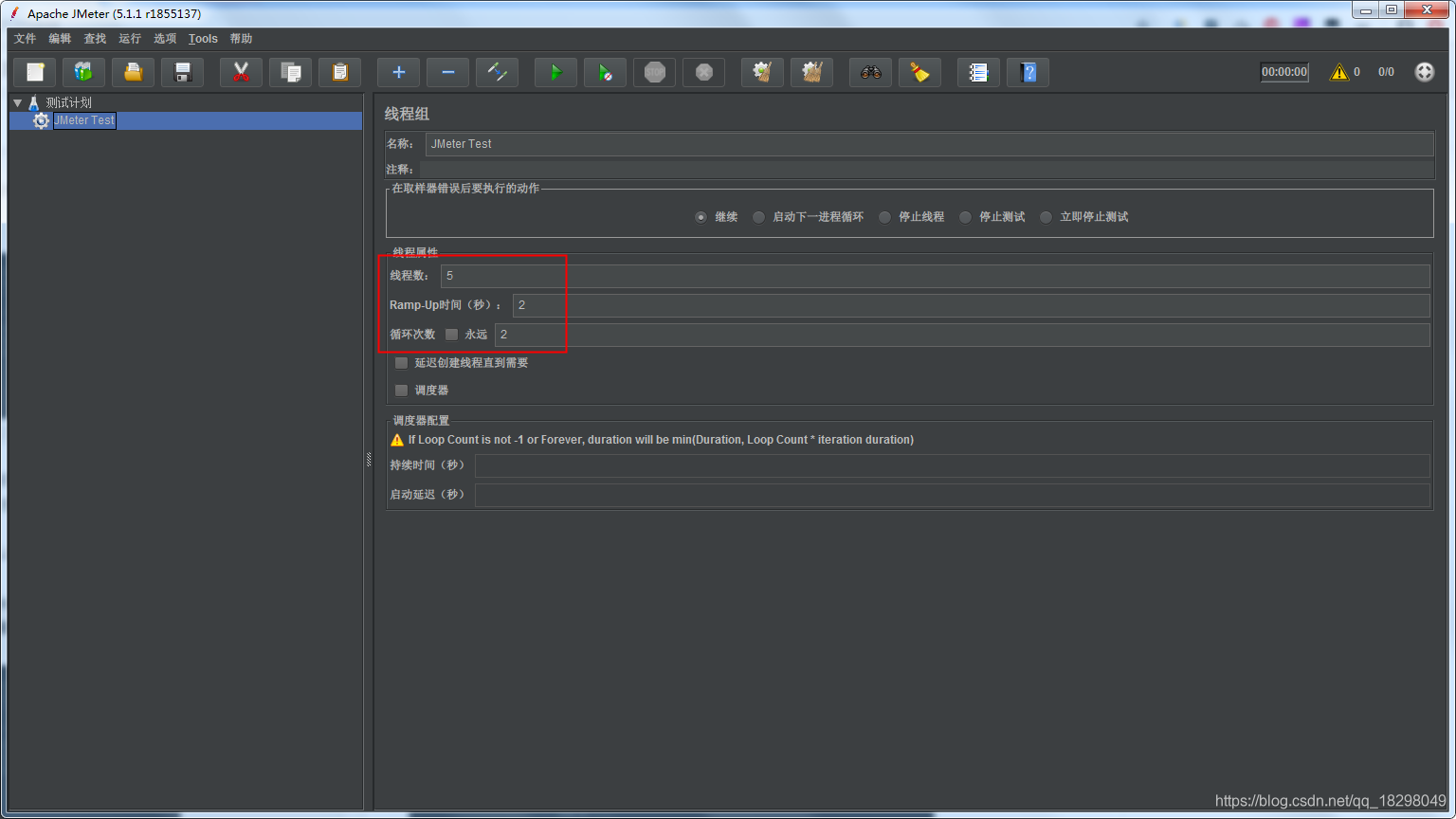Click the Shutdown threads icon
1456x819 pixels.
[704, 72]
